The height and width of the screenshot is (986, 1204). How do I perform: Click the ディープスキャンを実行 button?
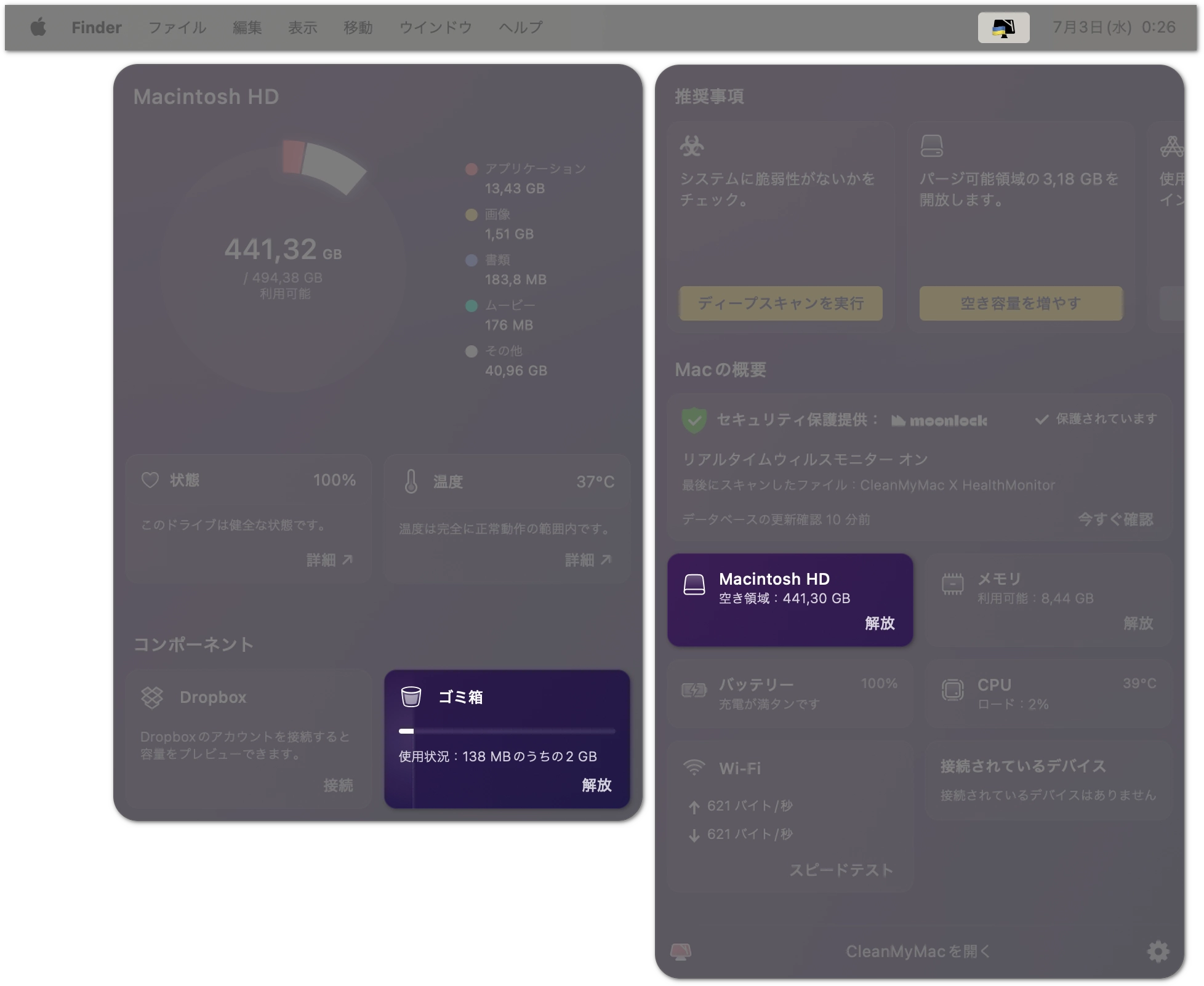(x=781, y=303)
